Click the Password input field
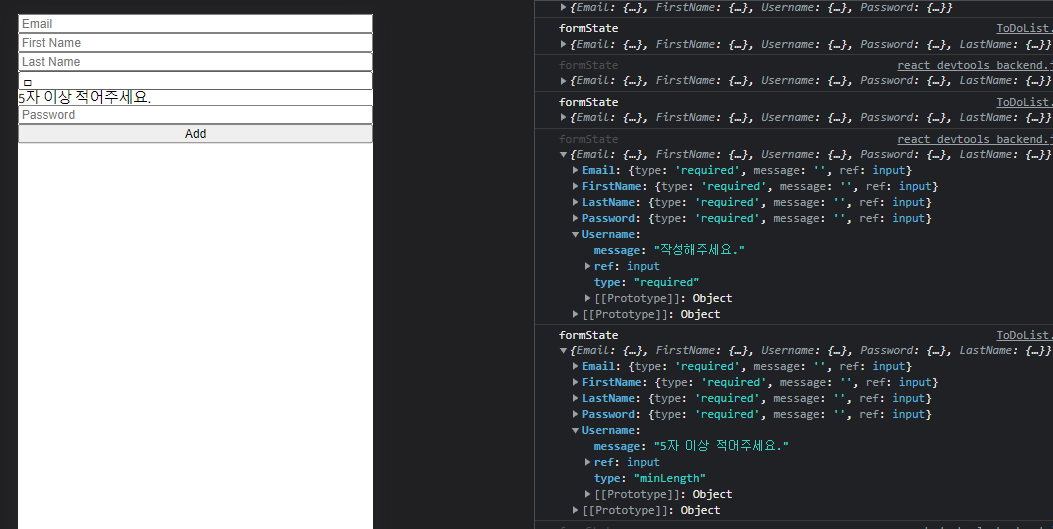Image resolution: width=1053 pixels, height=529 pixels. pyautogui.click(x=195, y=115)
